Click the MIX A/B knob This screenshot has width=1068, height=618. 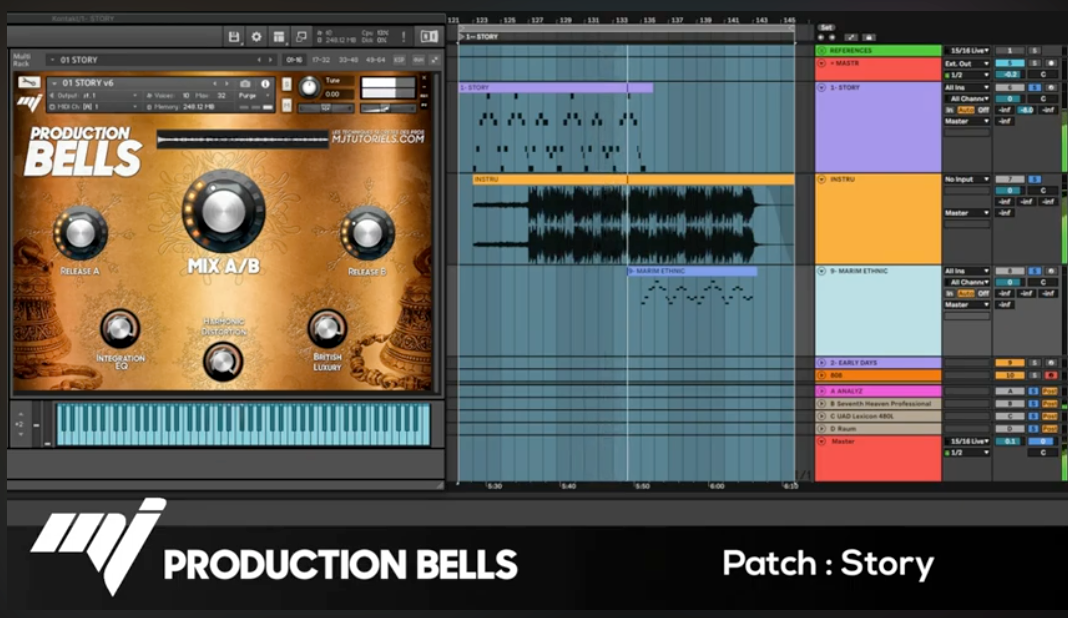(223, 210)
